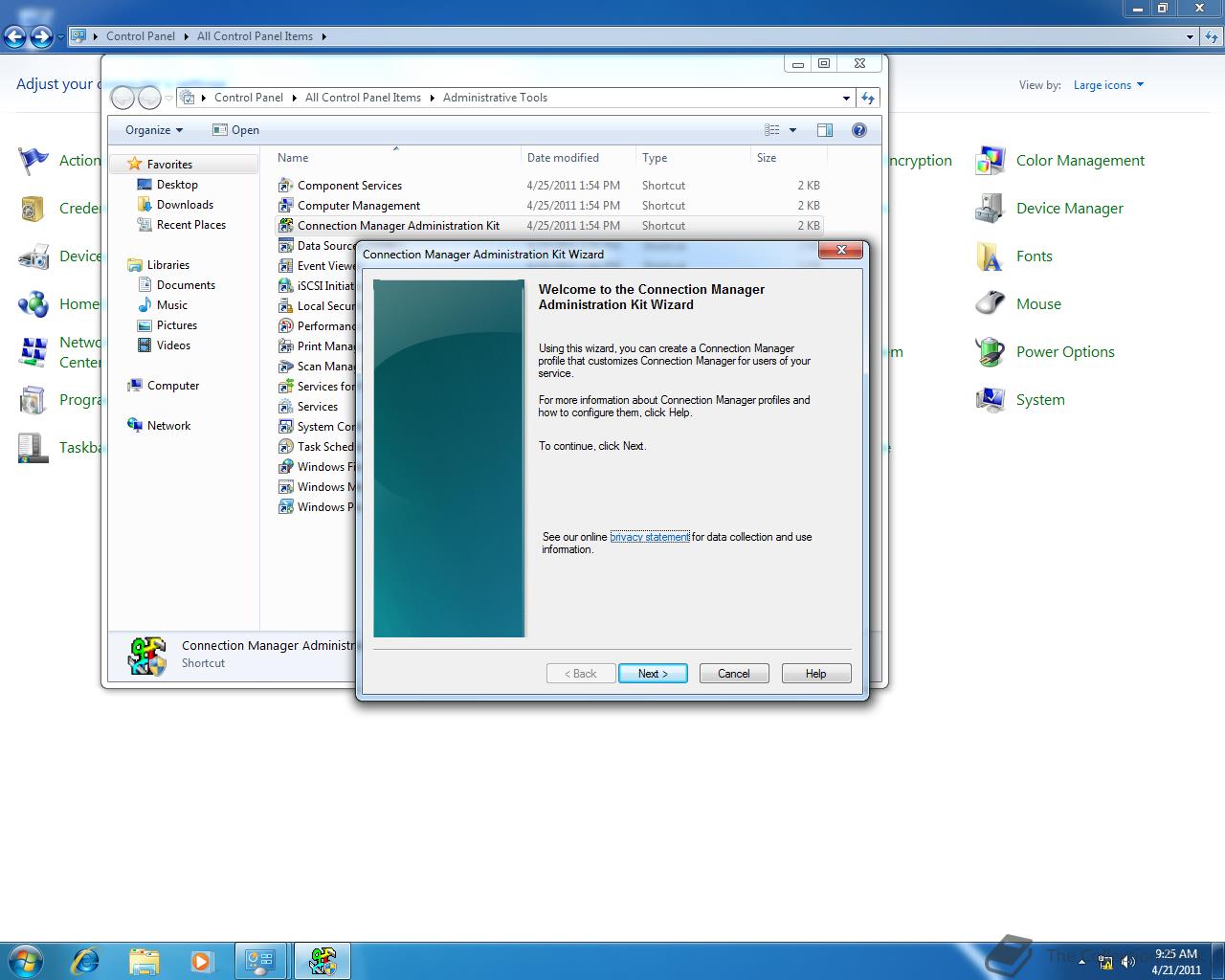
Task: Open the privacy statement link
Action: click(x=650, y=537)
